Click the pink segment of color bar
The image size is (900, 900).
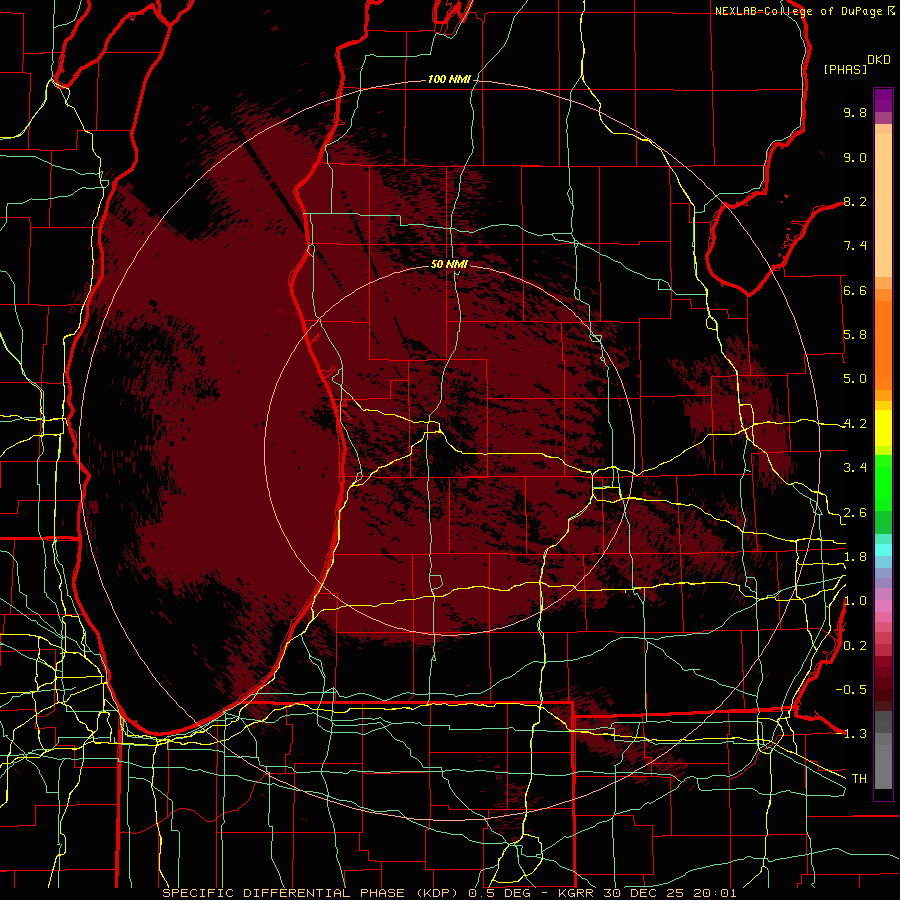(883, 606)
